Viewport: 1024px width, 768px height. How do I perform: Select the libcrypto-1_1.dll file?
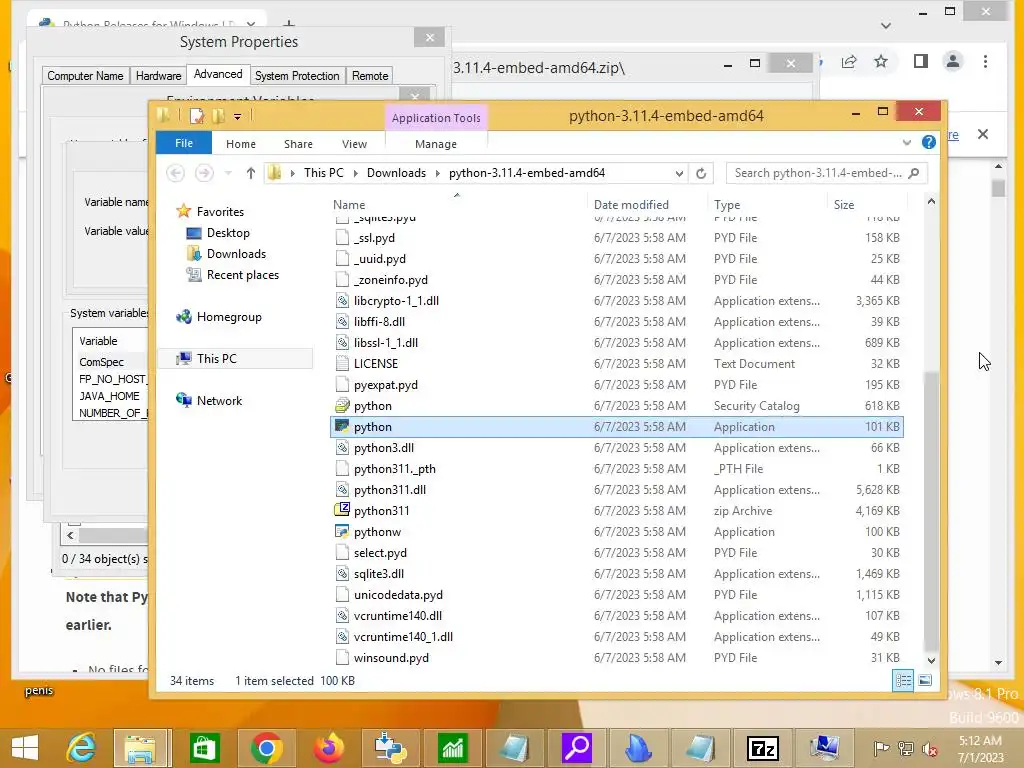[396, 300]
